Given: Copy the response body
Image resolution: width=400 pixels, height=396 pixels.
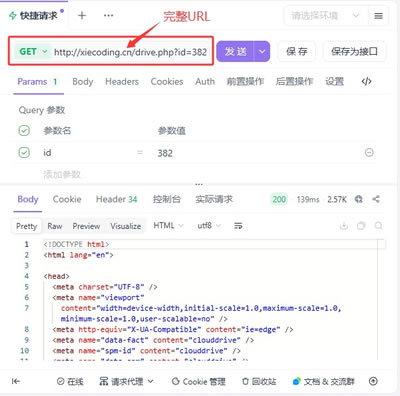Looking at the screenshot, I should (x=361, y=226).
